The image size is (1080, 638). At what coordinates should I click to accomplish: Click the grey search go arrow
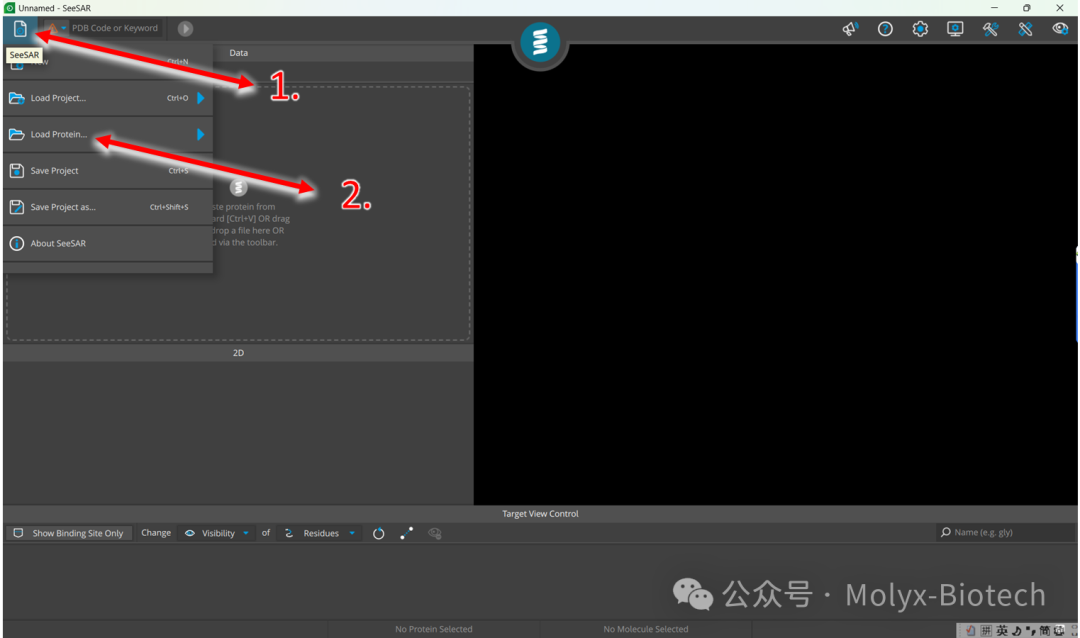coord(185,28)
